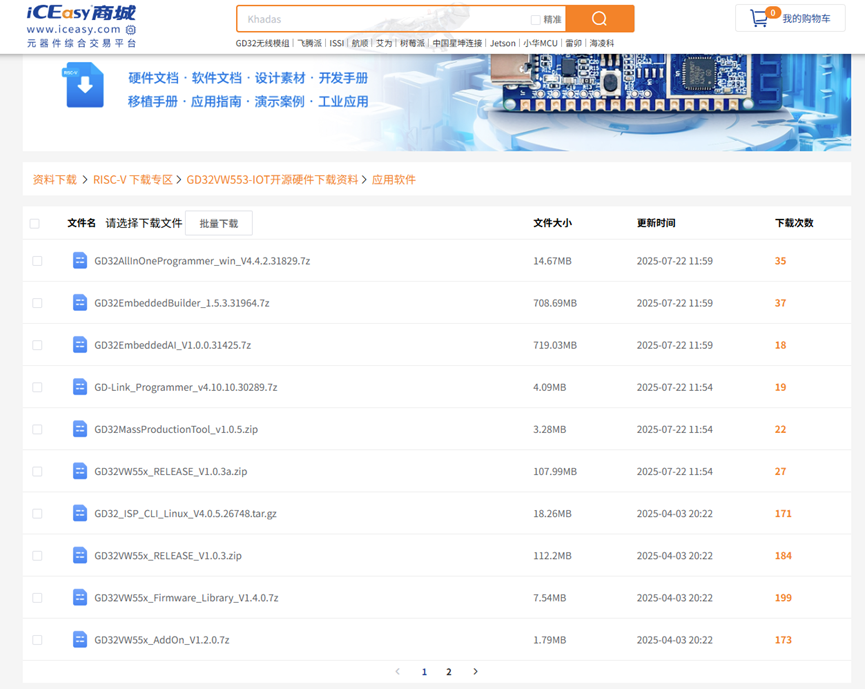Click the file icon for GD-Link_Programmer
Viewport: 865px width, 689px height.
(x=80, y=387)
